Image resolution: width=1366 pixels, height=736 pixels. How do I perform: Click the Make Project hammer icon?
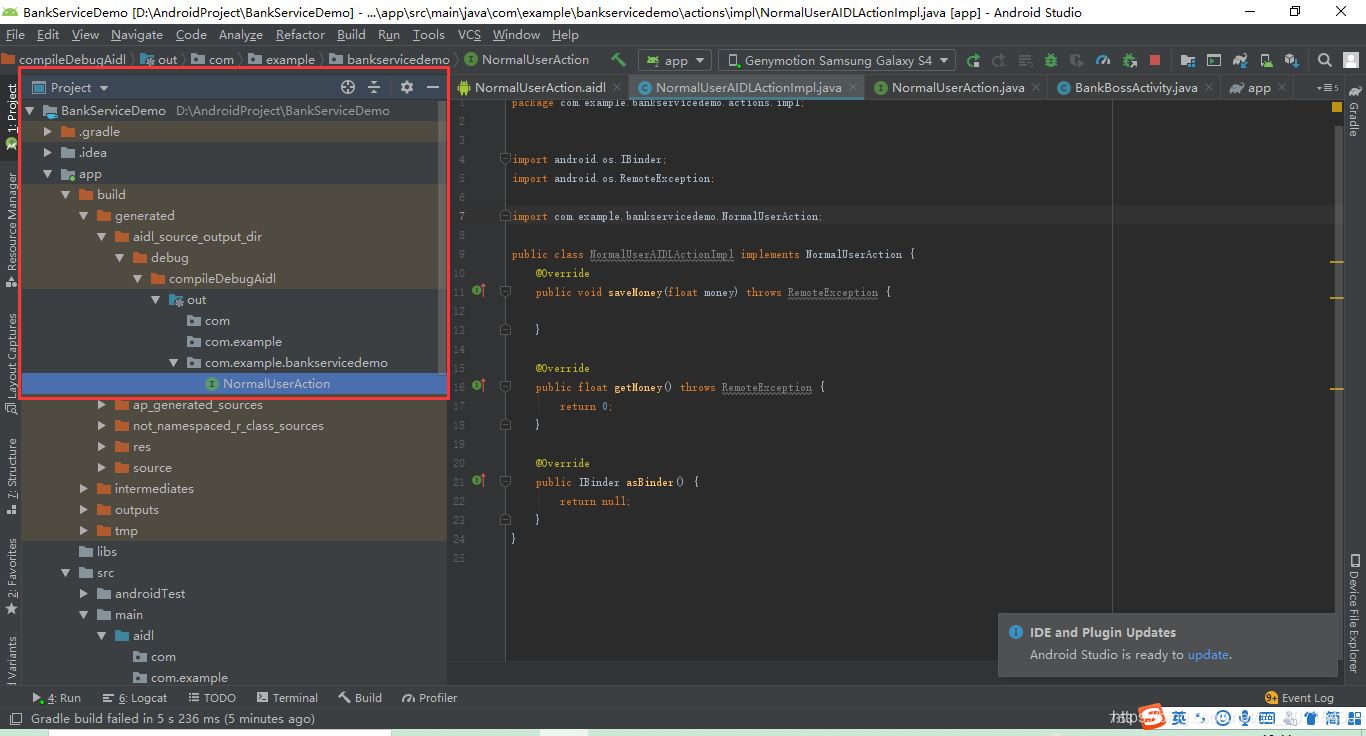pos(619,60)
